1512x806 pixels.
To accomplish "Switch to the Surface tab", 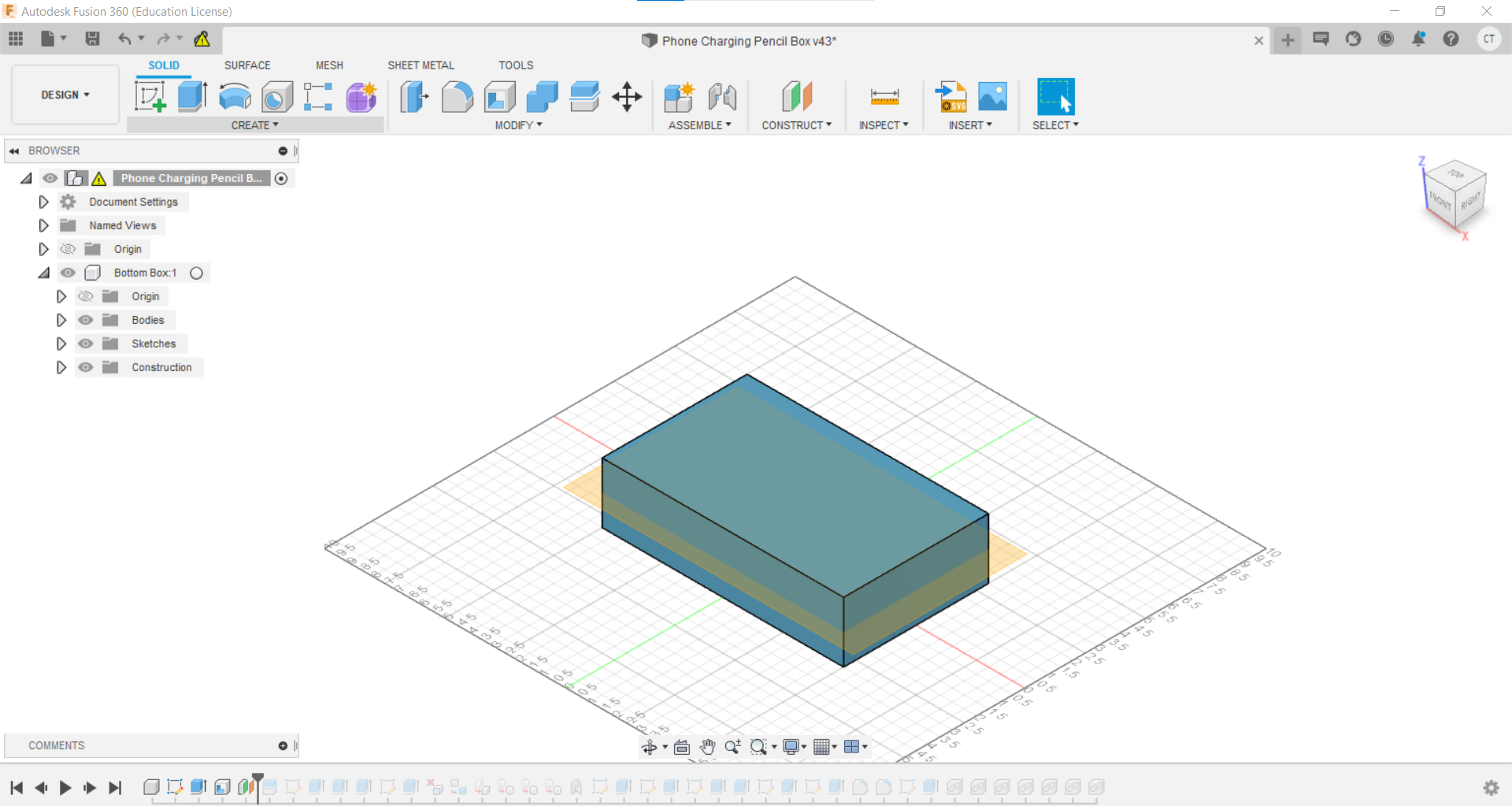I will (247, 65).
